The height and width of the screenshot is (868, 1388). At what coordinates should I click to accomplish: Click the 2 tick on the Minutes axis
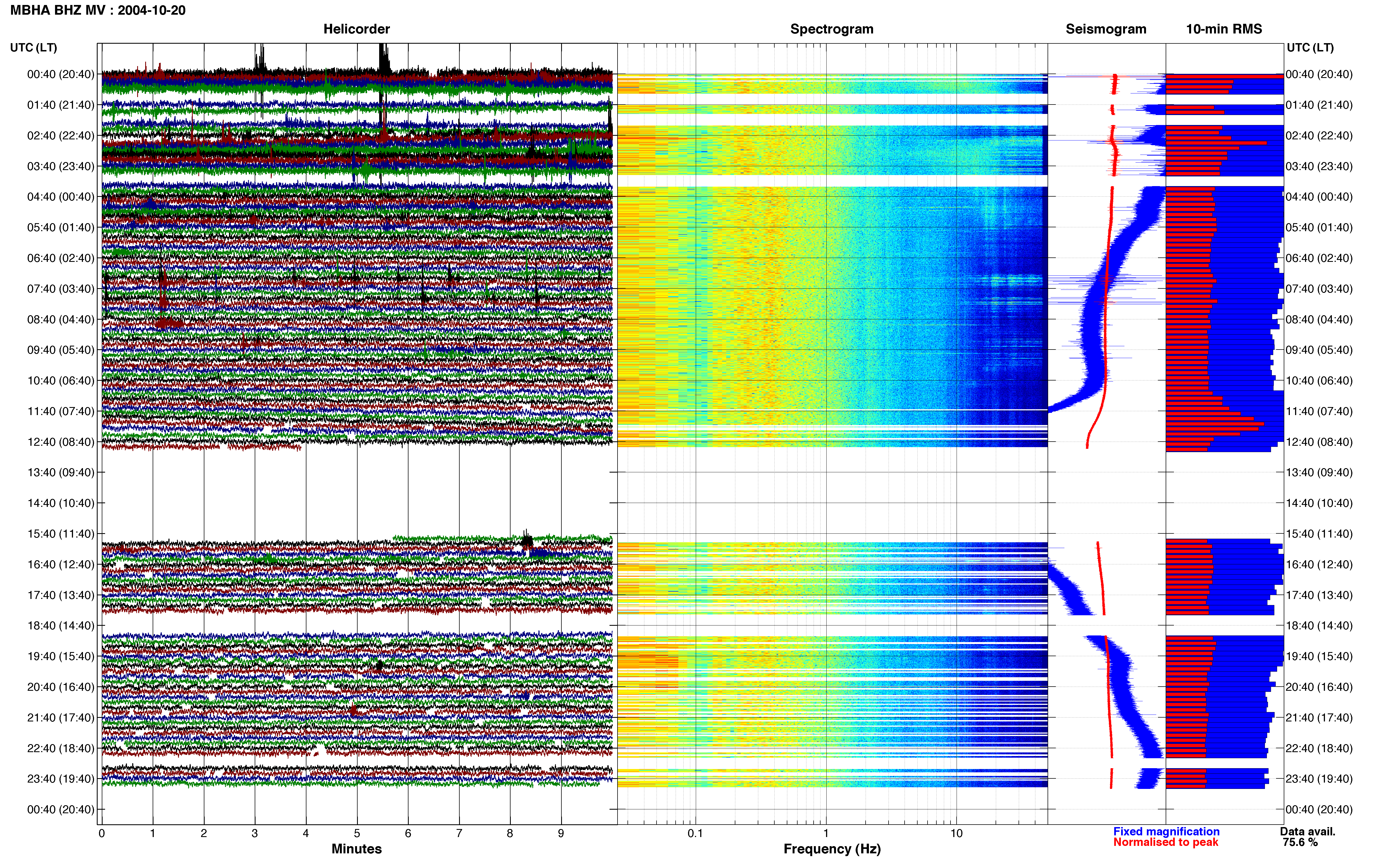204,833
